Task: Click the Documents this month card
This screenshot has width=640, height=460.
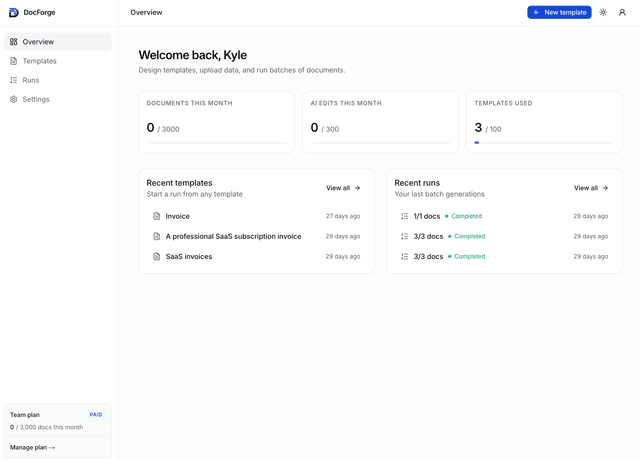Action: 216,122
